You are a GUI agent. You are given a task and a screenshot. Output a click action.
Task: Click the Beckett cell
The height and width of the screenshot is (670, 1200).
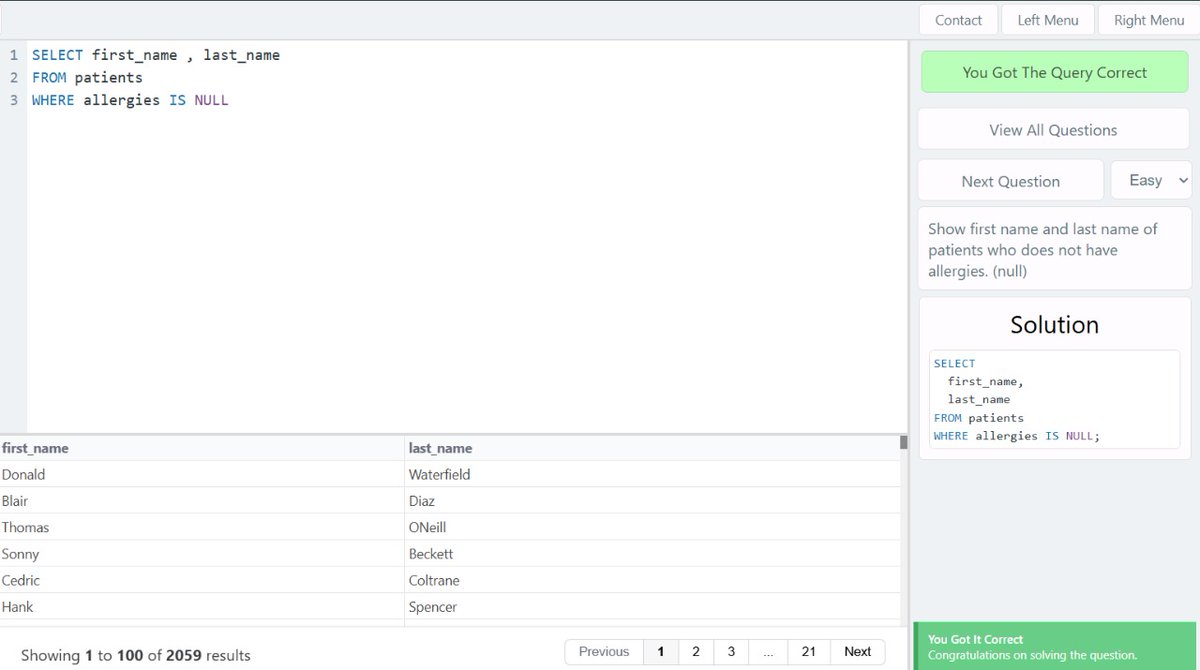point(652,553)
